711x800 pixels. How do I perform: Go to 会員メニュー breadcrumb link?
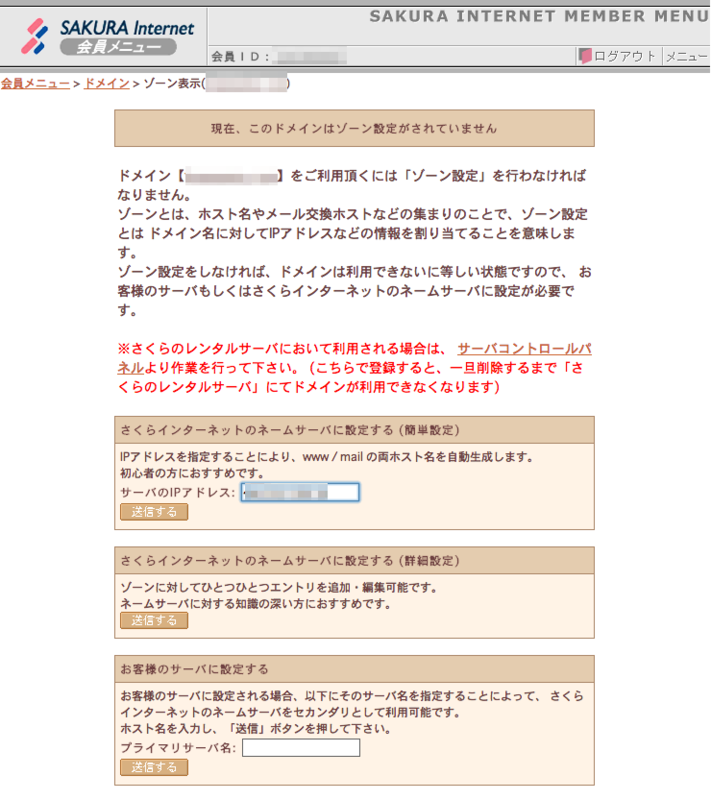pyautogui.click(x=35, y=83)
